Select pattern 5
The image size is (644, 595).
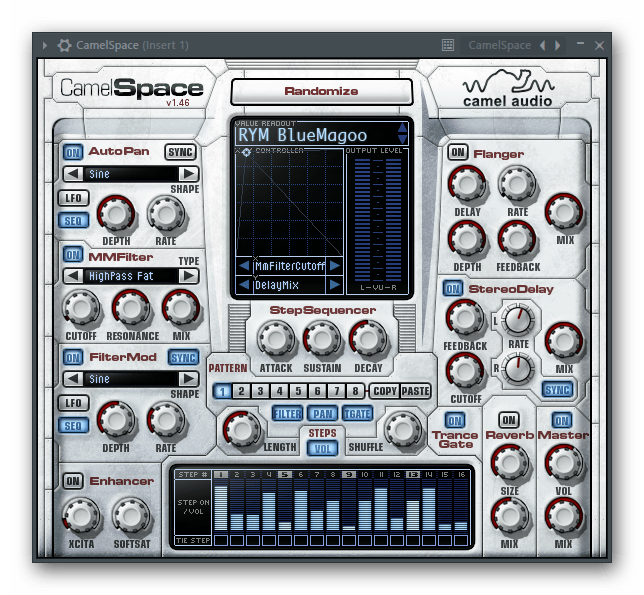coord(298,391)
